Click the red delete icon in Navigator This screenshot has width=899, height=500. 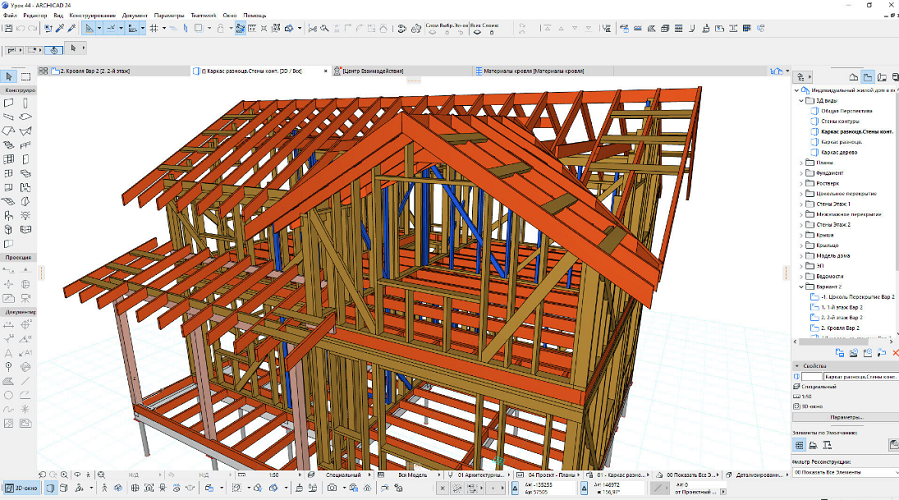click(894, 353)
